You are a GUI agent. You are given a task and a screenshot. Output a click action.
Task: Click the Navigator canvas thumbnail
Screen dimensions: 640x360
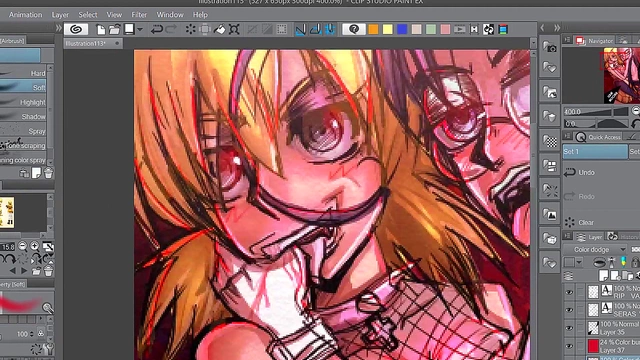click(622, 75)
